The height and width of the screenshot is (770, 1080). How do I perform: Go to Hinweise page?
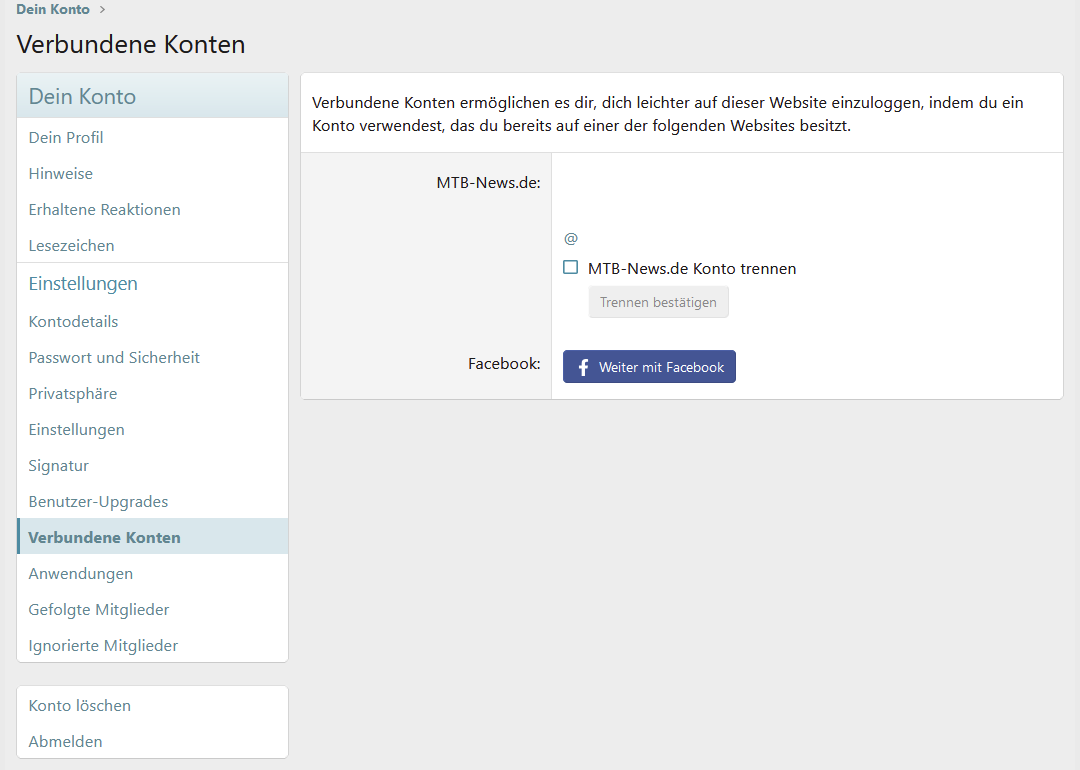click(152, 174)
